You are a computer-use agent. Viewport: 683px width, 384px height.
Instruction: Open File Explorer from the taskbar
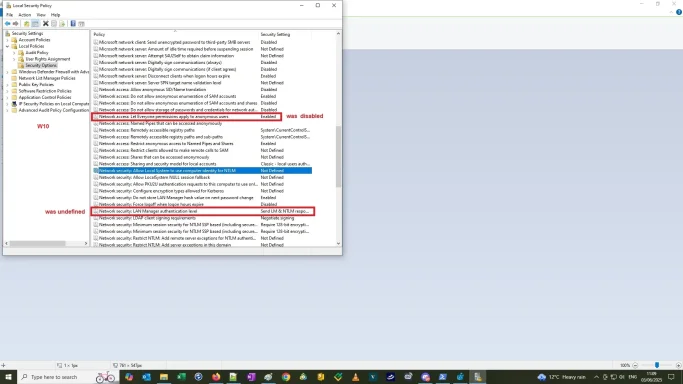(x=164, y=377)
